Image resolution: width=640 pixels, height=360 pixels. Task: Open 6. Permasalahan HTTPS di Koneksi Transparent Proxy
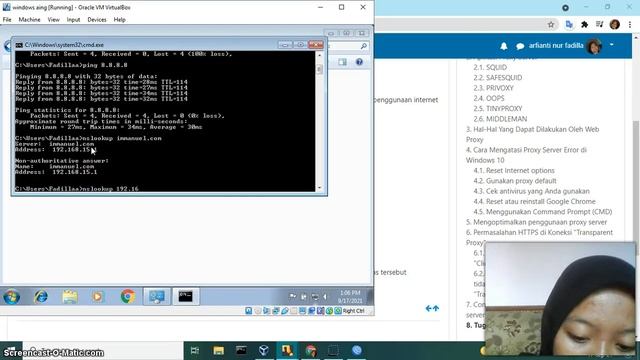539,237
